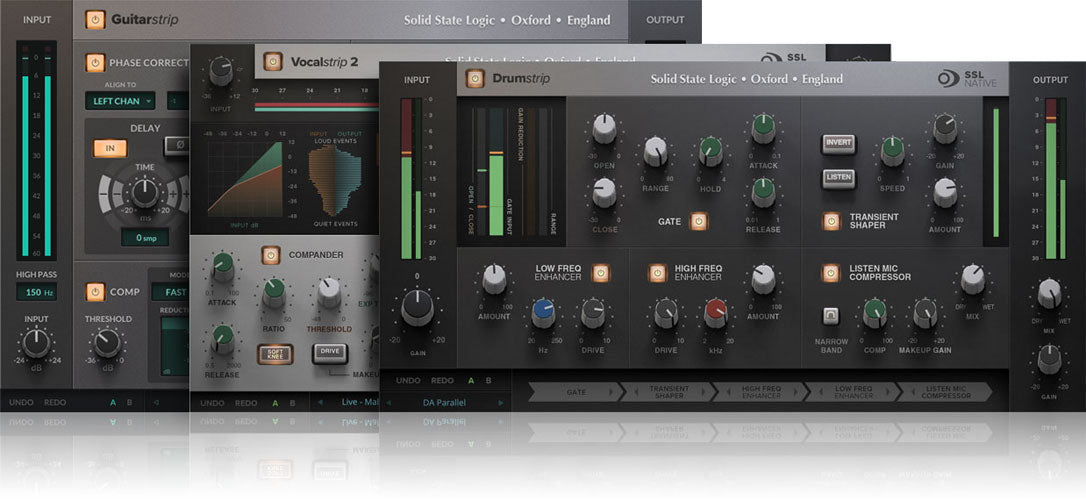The width and height of the screenshot is (1086, 500).
Task: Click Drumstrip previous preset arrow
Action: (389, 402)
